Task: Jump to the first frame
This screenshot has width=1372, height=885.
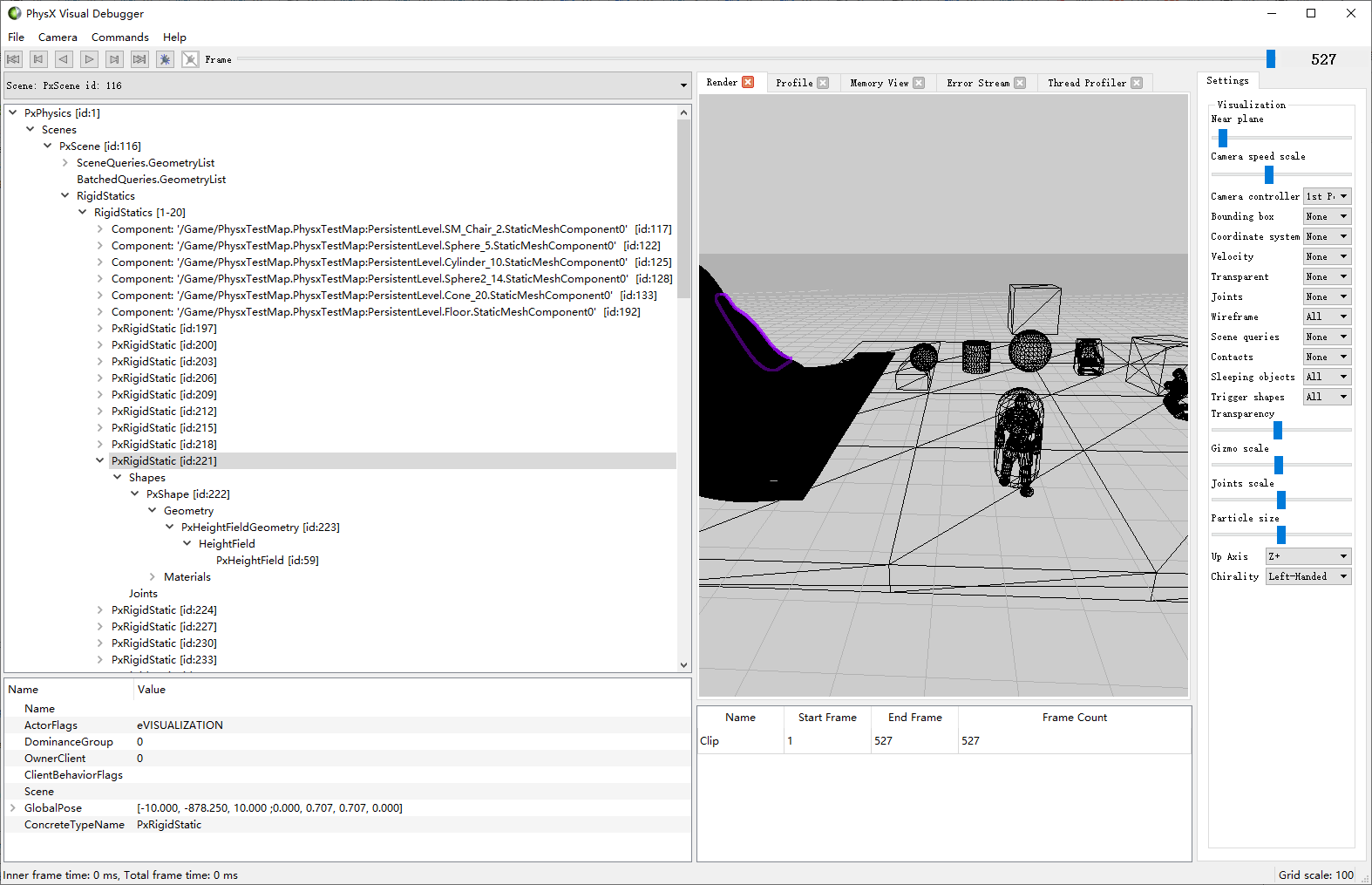Action: (x=13, y=59)
